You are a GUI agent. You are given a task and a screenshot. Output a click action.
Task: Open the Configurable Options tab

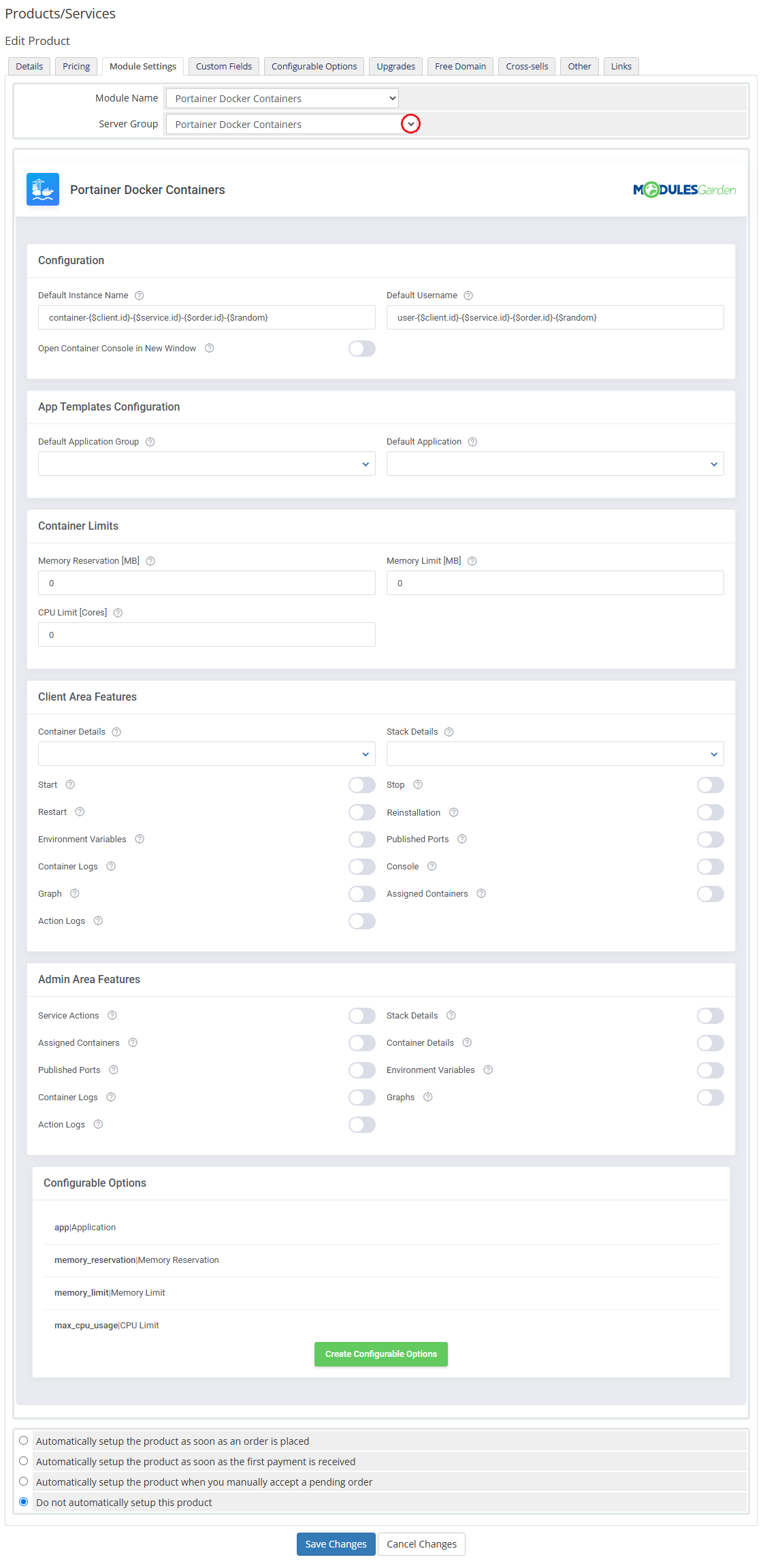pyautogui.click(x=314, y=66)
